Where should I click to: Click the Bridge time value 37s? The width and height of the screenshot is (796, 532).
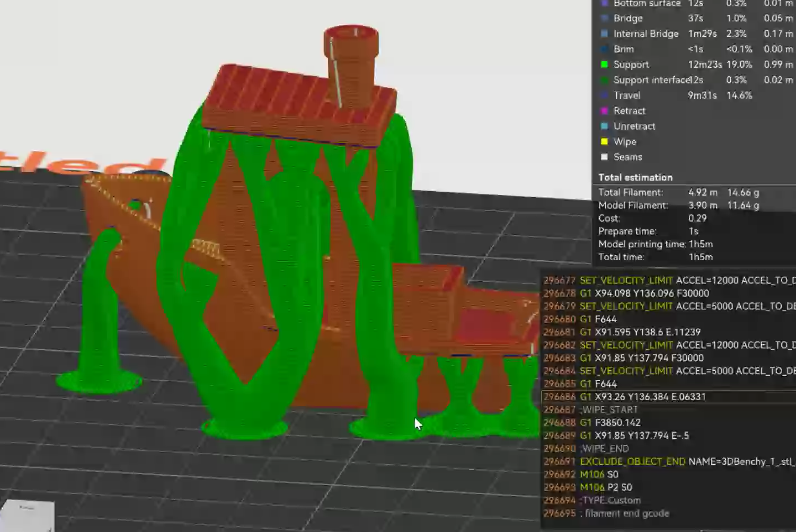(x=695, y=18)
